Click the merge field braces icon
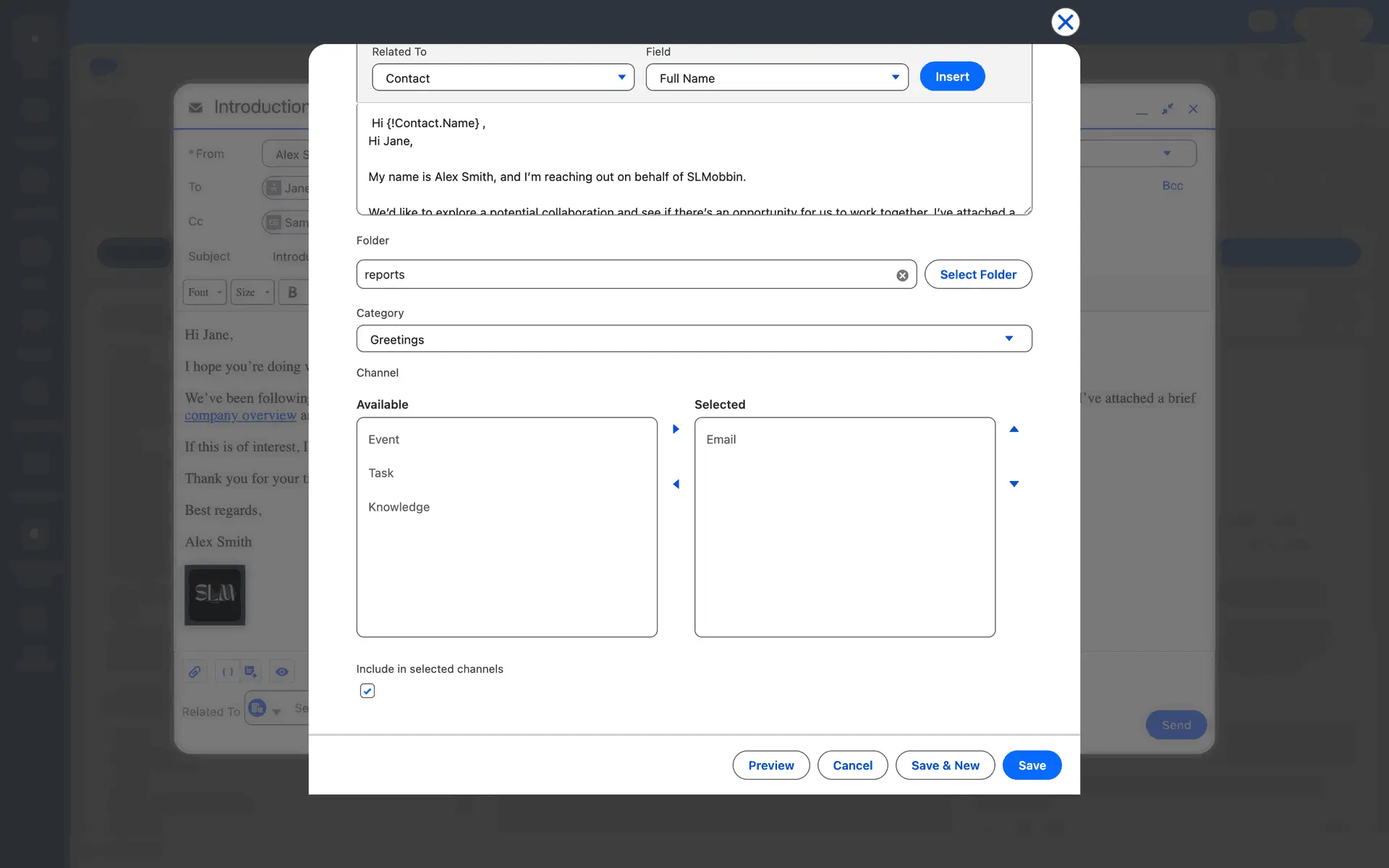Screen dimensions: 1389x868 (x=227, y=672)
